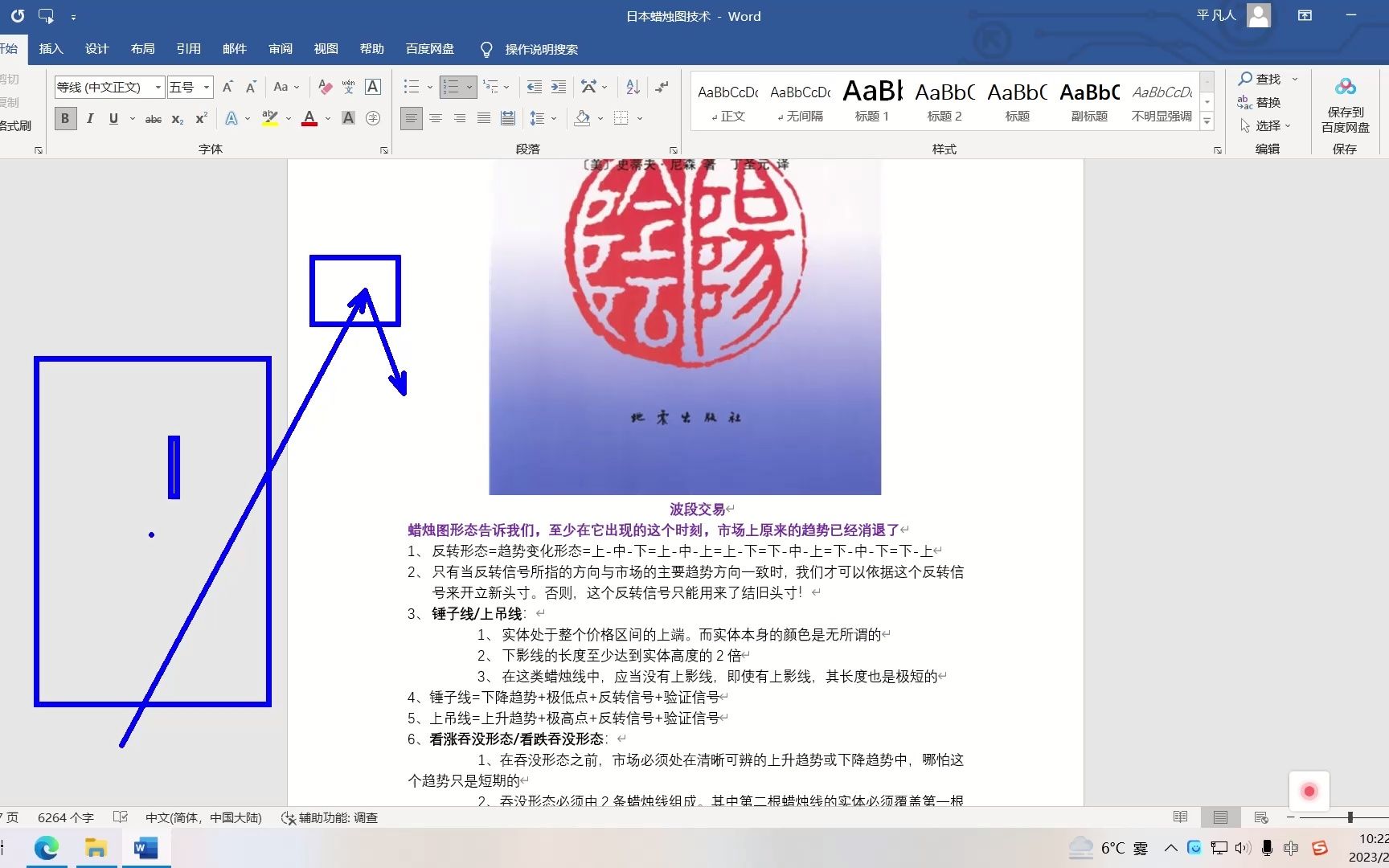Open the Font dialog launcher
Screen dimensions: 1389x868
point(384,150)
